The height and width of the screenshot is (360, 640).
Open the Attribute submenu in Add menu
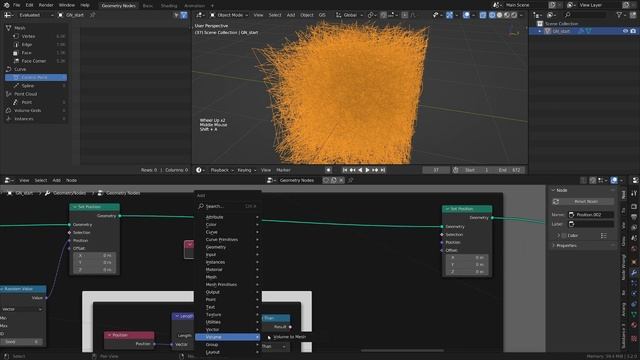(x=227, y=217)
